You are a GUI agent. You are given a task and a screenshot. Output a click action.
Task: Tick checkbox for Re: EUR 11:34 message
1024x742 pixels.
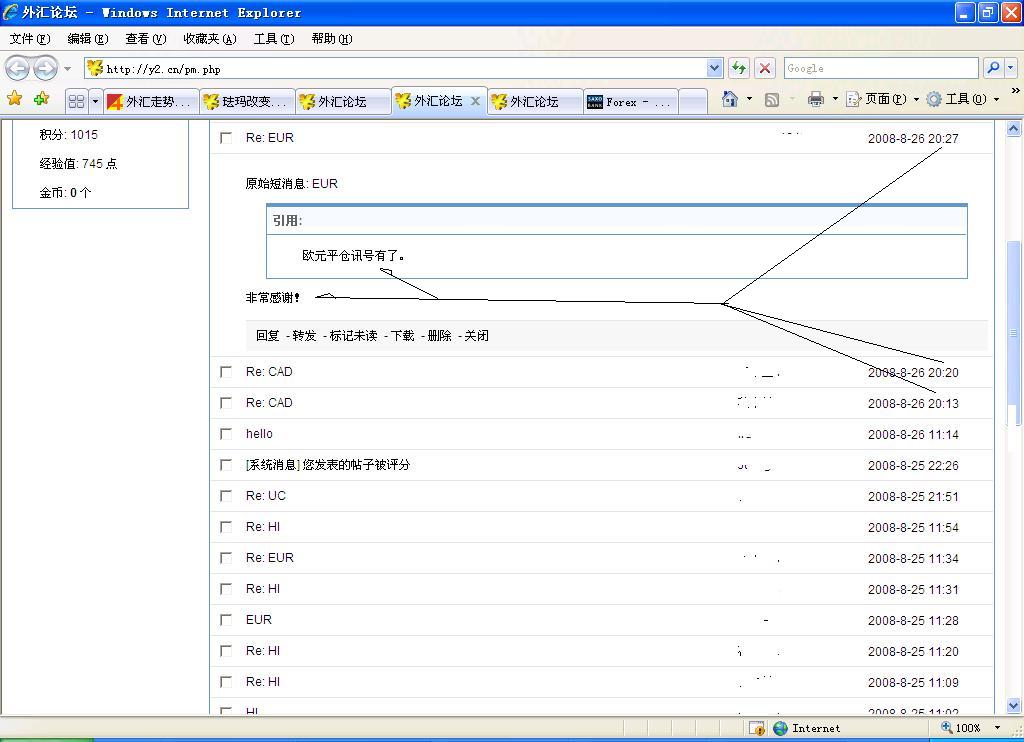pyautogui.click(x=226, y=558)
